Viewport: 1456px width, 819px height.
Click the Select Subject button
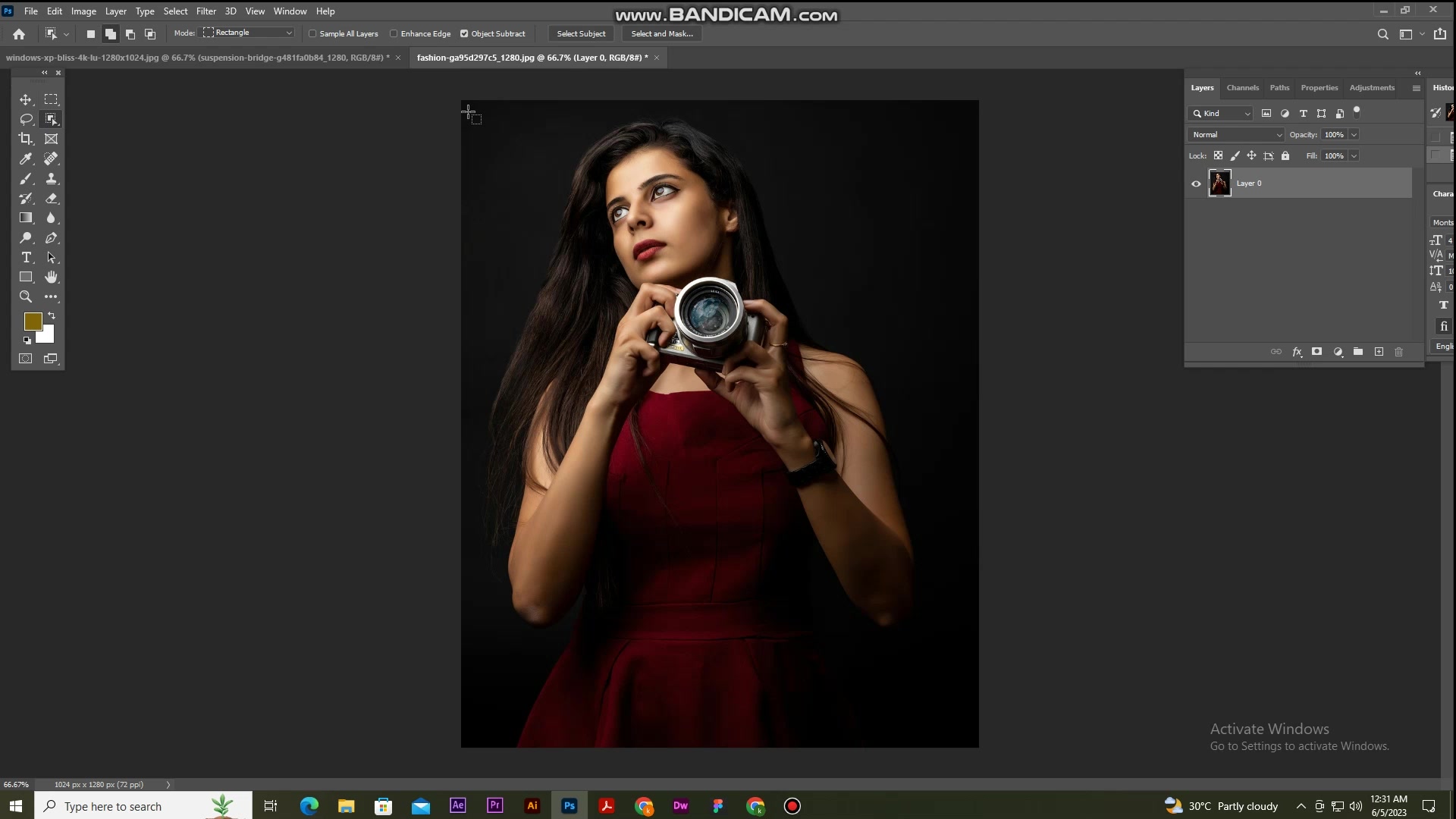point(582,33)
